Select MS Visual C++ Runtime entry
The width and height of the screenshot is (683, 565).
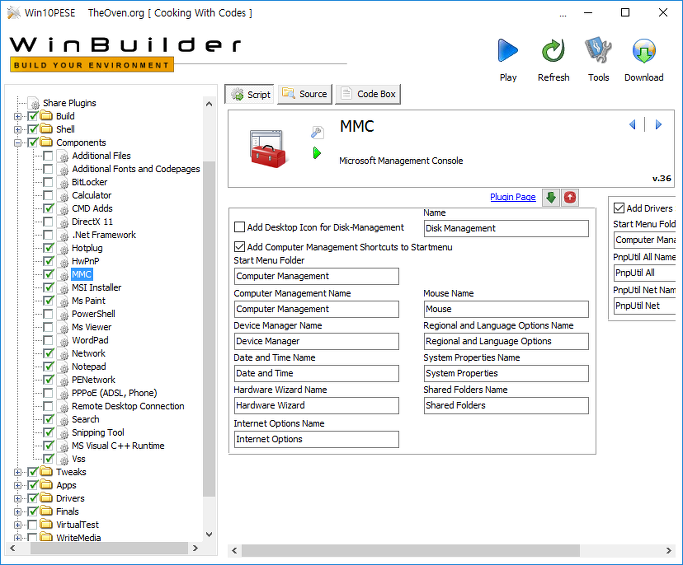118,446
